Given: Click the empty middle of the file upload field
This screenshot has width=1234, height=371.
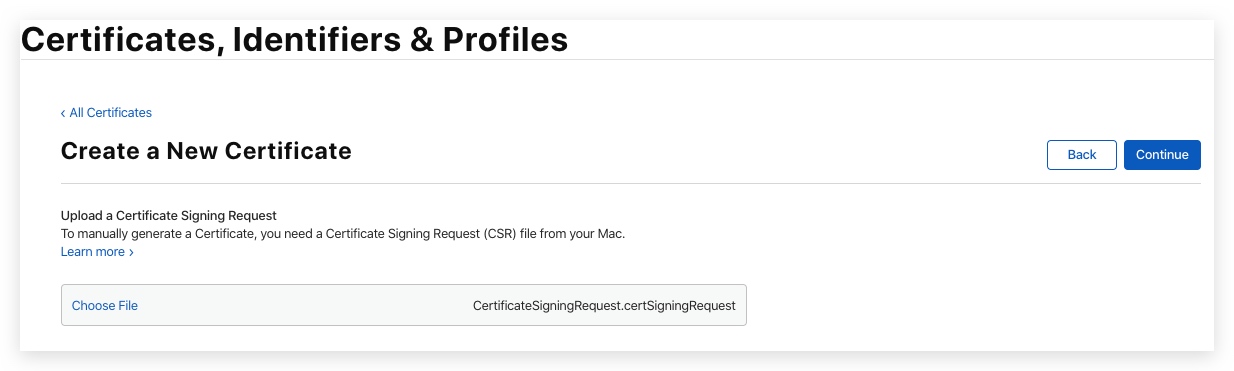Looking at the screenshot, I should pyautogui.click(x=304, y=305).
